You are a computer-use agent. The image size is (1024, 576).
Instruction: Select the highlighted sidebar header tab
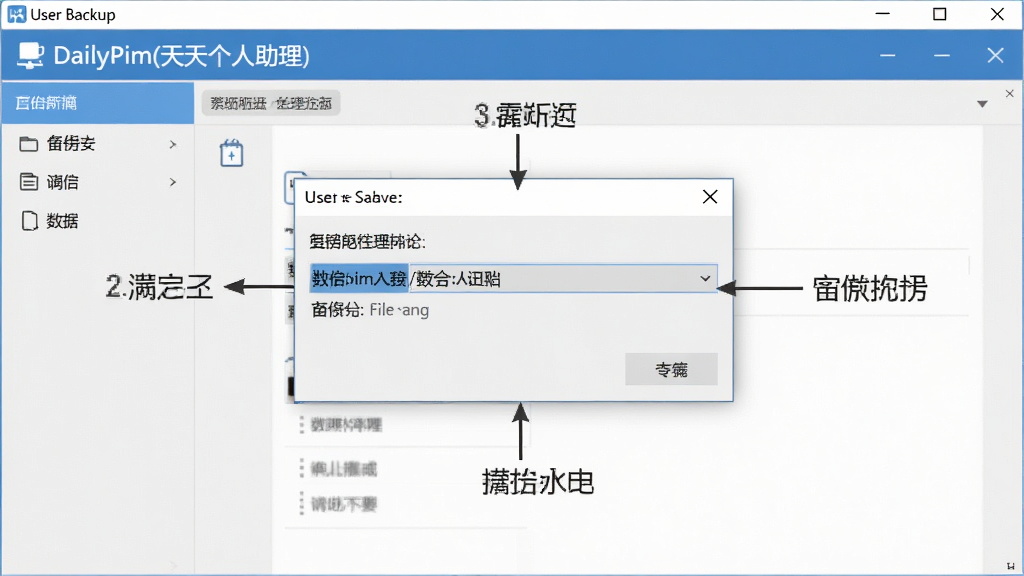click(x=98, y=103)
